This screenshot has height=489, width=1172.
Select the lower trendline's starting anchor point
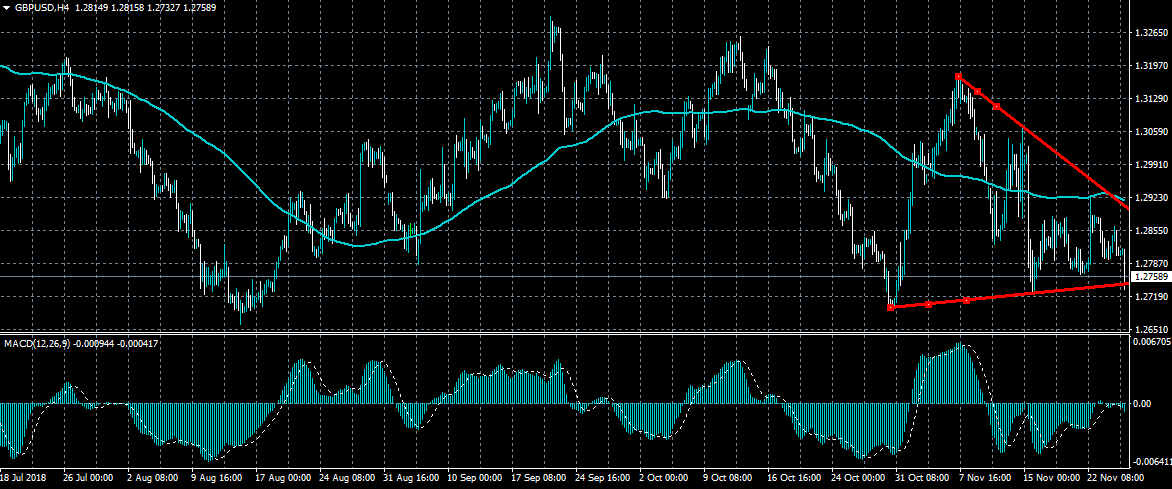(x=891, y=307)
